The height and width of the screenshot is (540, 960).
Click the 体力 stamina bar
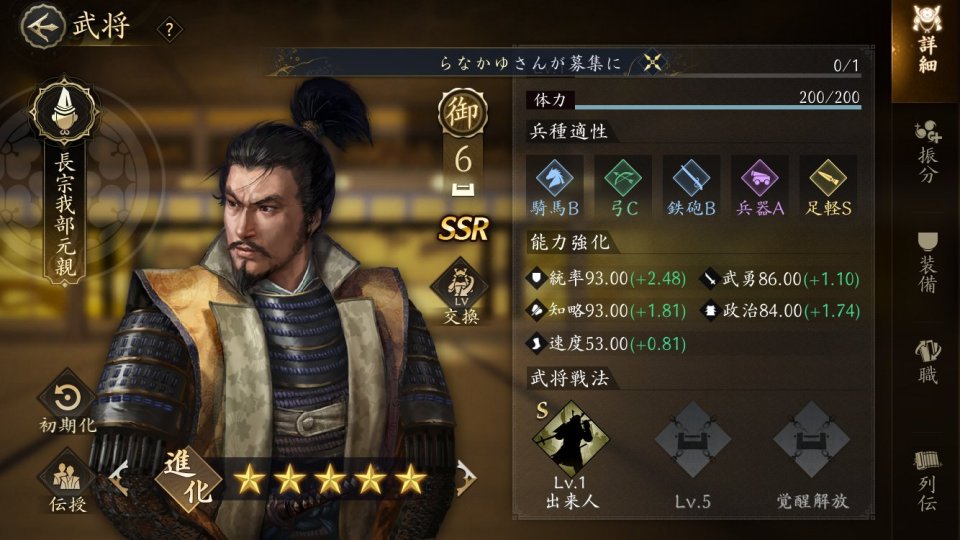pyautogui.click(x=694, y=99)
